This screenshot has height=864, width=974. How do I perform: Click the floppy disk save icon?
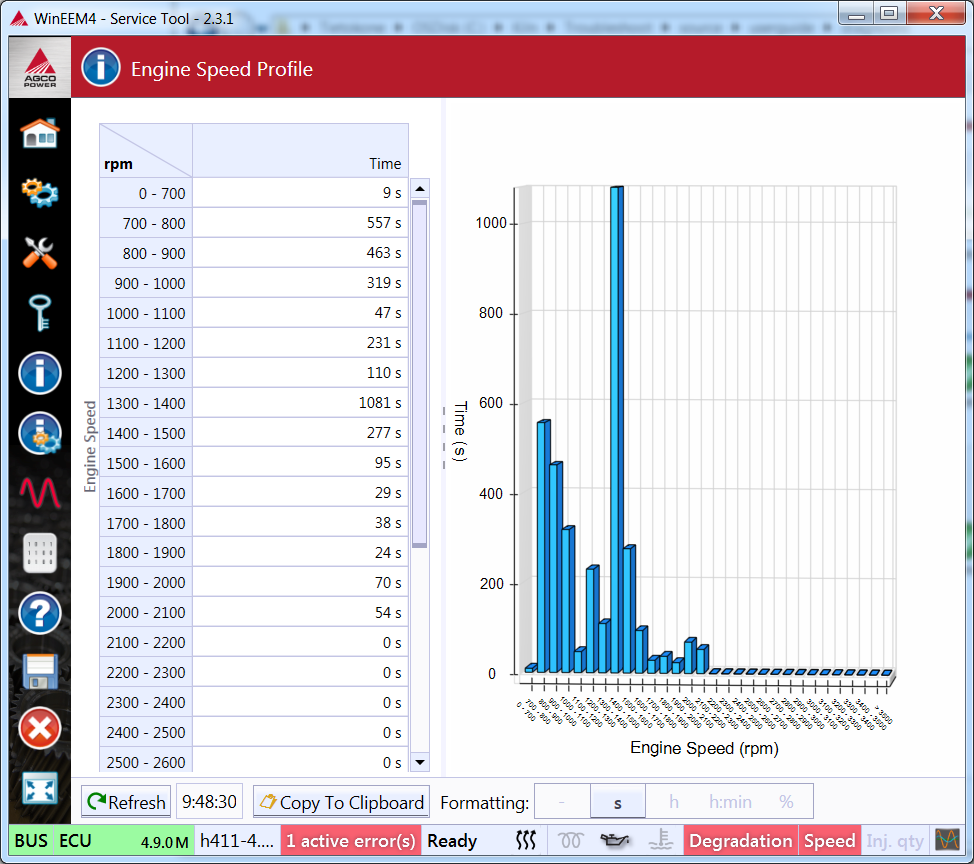40,671
